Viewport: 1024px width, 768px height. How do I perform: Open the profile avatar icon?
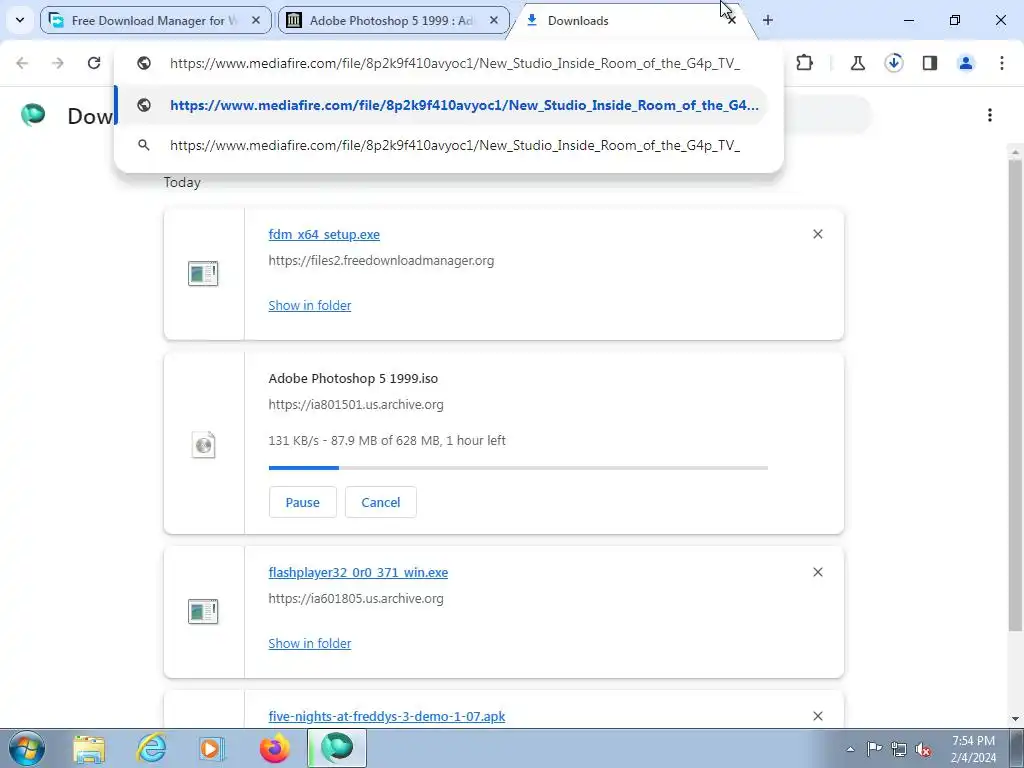pyautogui.click(x=966, y=63)
